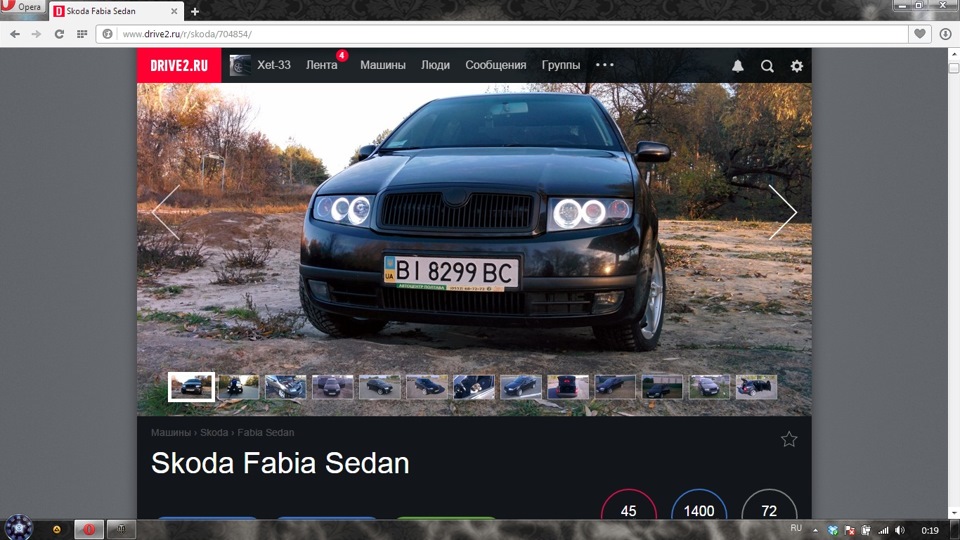Screen dimensions: 960x540
Task: Click the page scrollbar up arrow
Action: coord(954,53)
